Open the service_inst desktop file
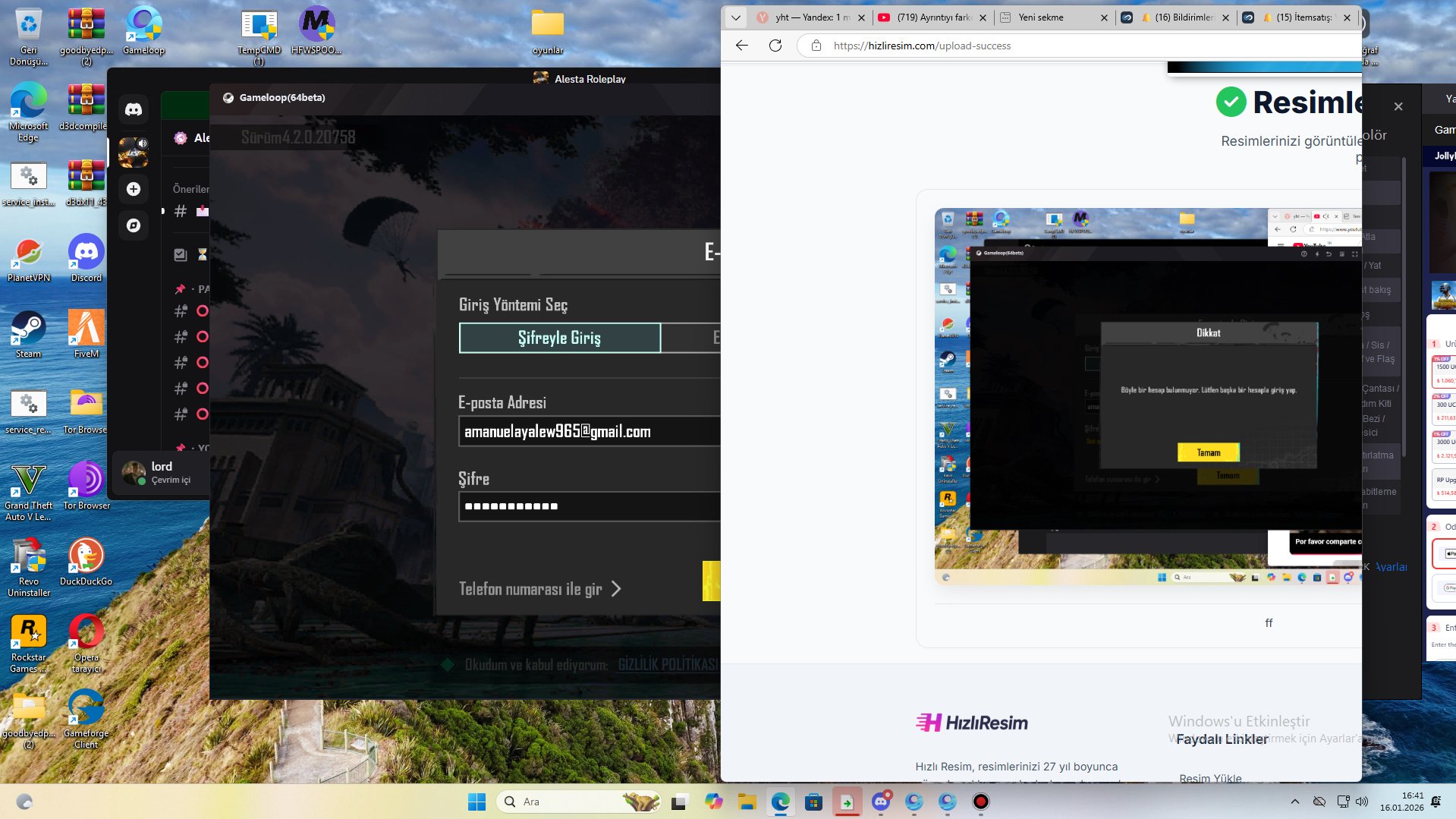 point(29,184)
